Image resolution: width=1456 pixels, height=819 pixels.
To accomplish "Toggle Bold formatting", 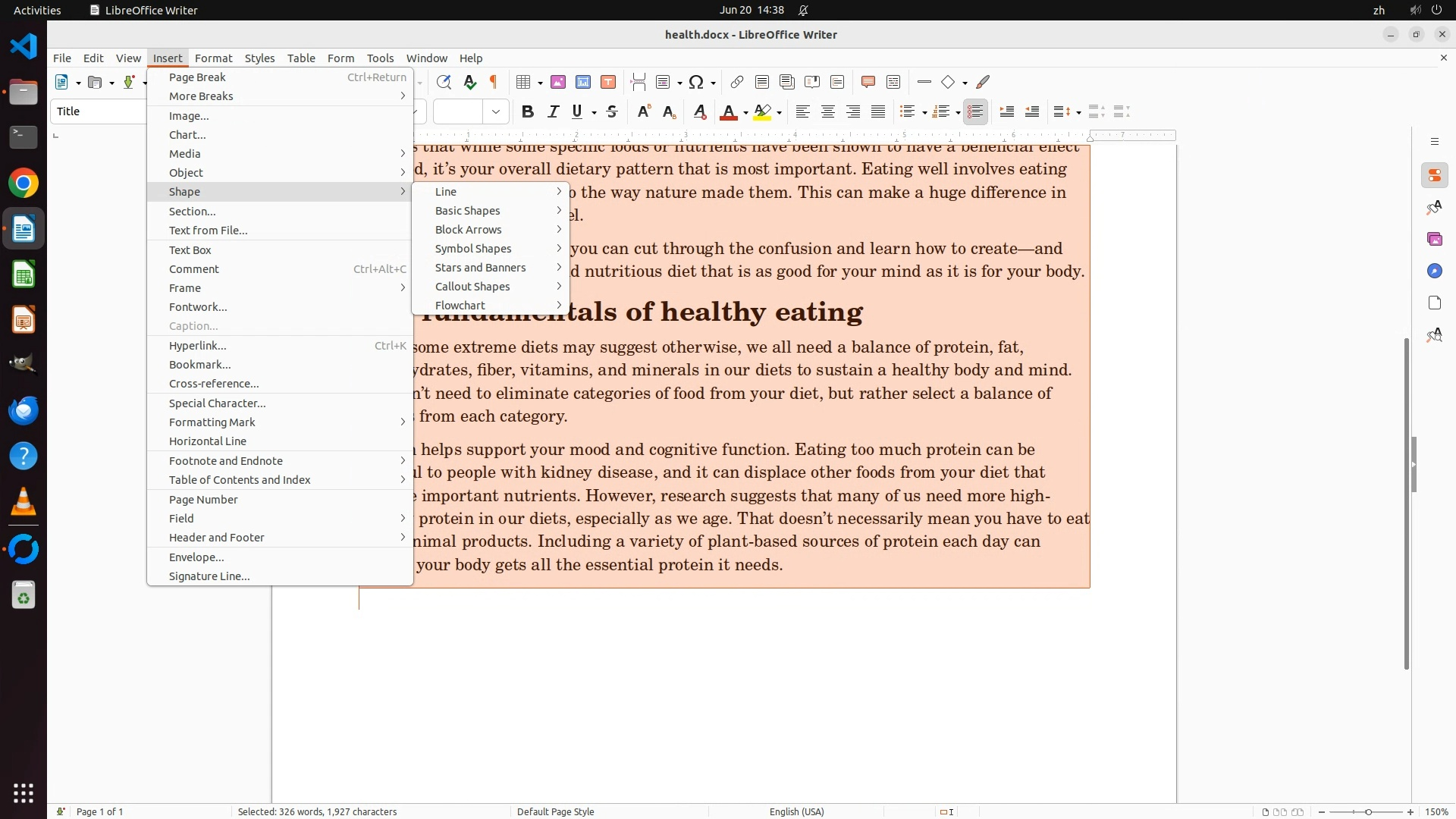I will point(528,112).
